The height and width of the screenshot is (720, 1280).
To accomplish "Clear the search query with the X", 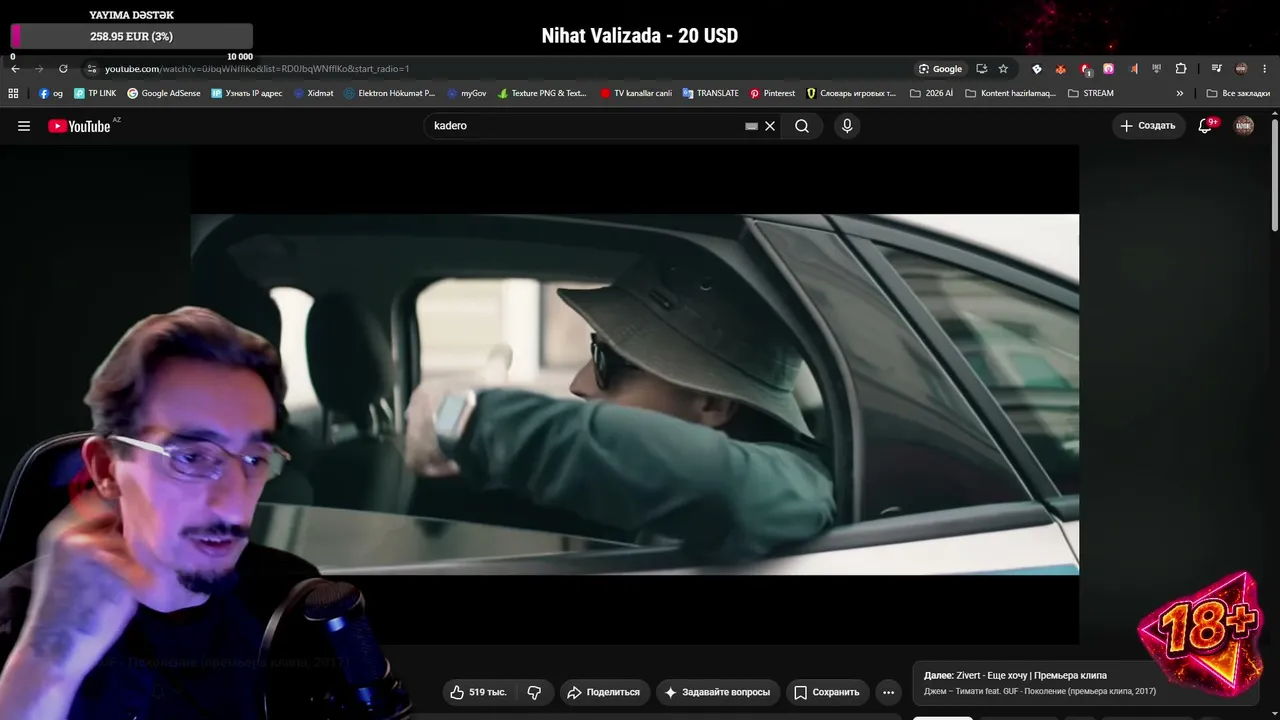I will [x=770, y=126].
